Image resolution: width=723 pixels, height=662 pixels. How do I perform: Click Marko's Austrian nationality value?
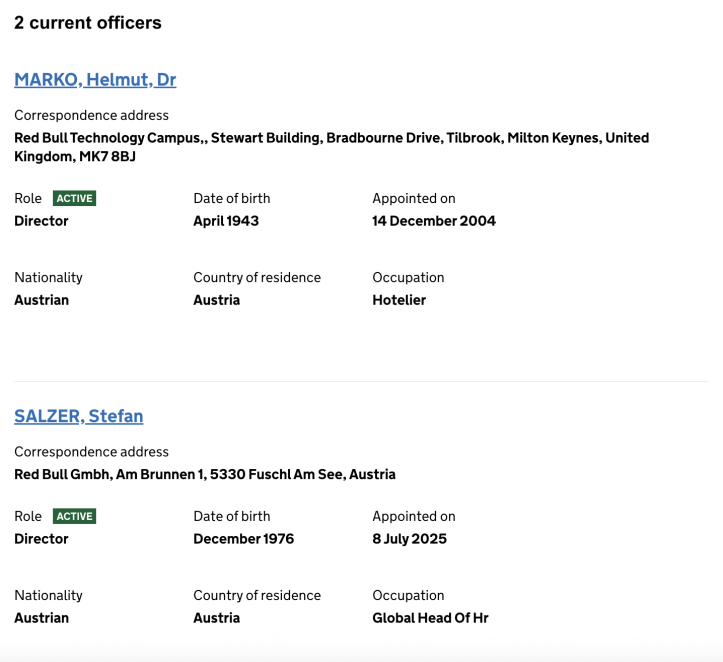pos(41,300)
